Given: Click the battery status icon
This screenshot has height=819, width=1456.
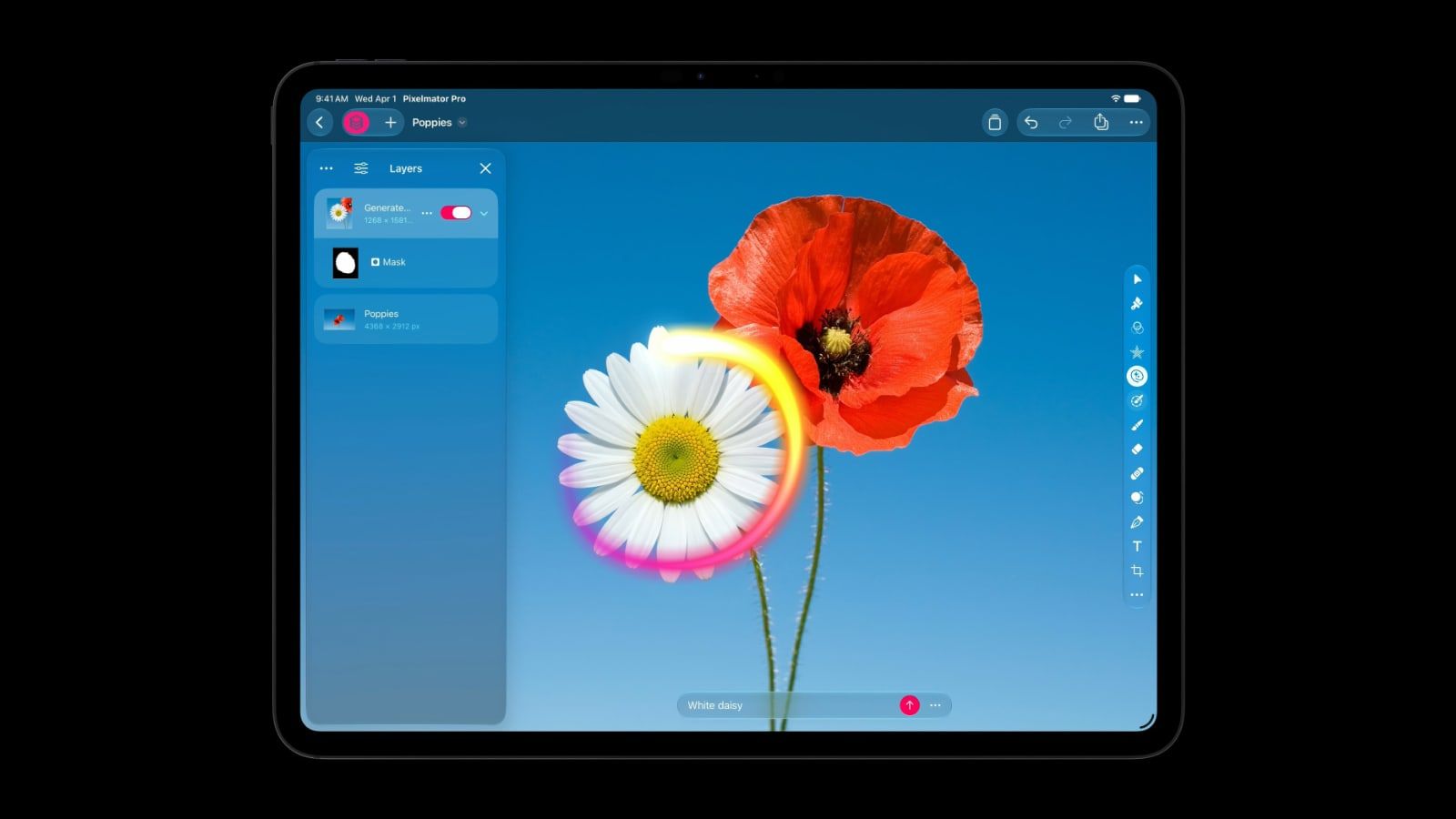Looking at the screenshot, I should pyautogui.click(x=1132, y=98).
